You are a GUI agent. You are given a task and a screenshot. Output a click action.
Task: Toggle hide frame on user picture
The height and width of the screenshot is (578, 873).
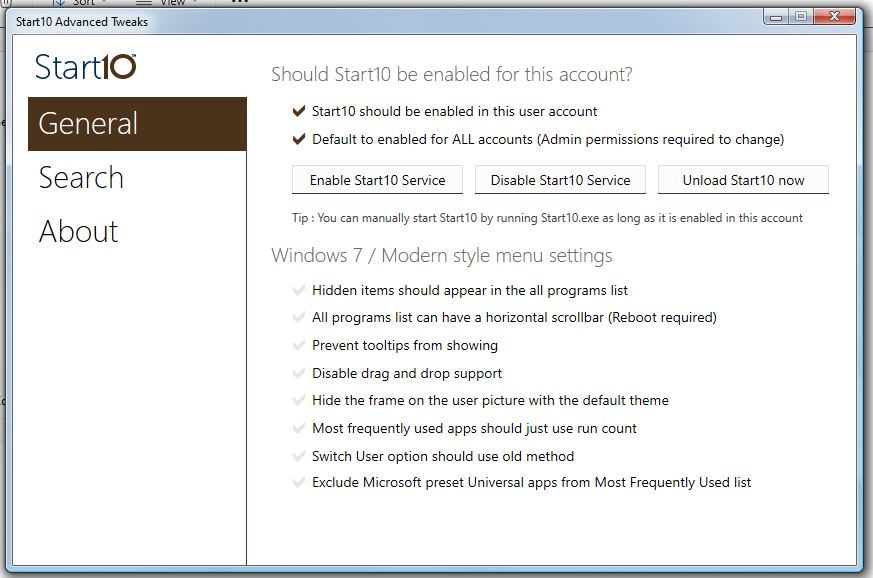(x=298, y=400)
